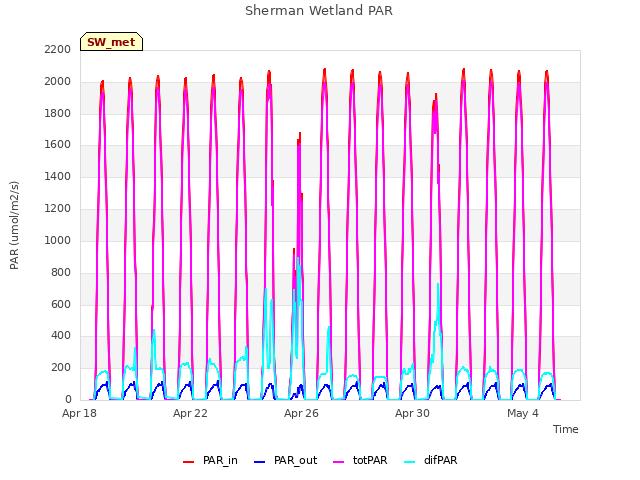
Task: Click the Sherman Wetland PAR chart title
Action: 319,10
